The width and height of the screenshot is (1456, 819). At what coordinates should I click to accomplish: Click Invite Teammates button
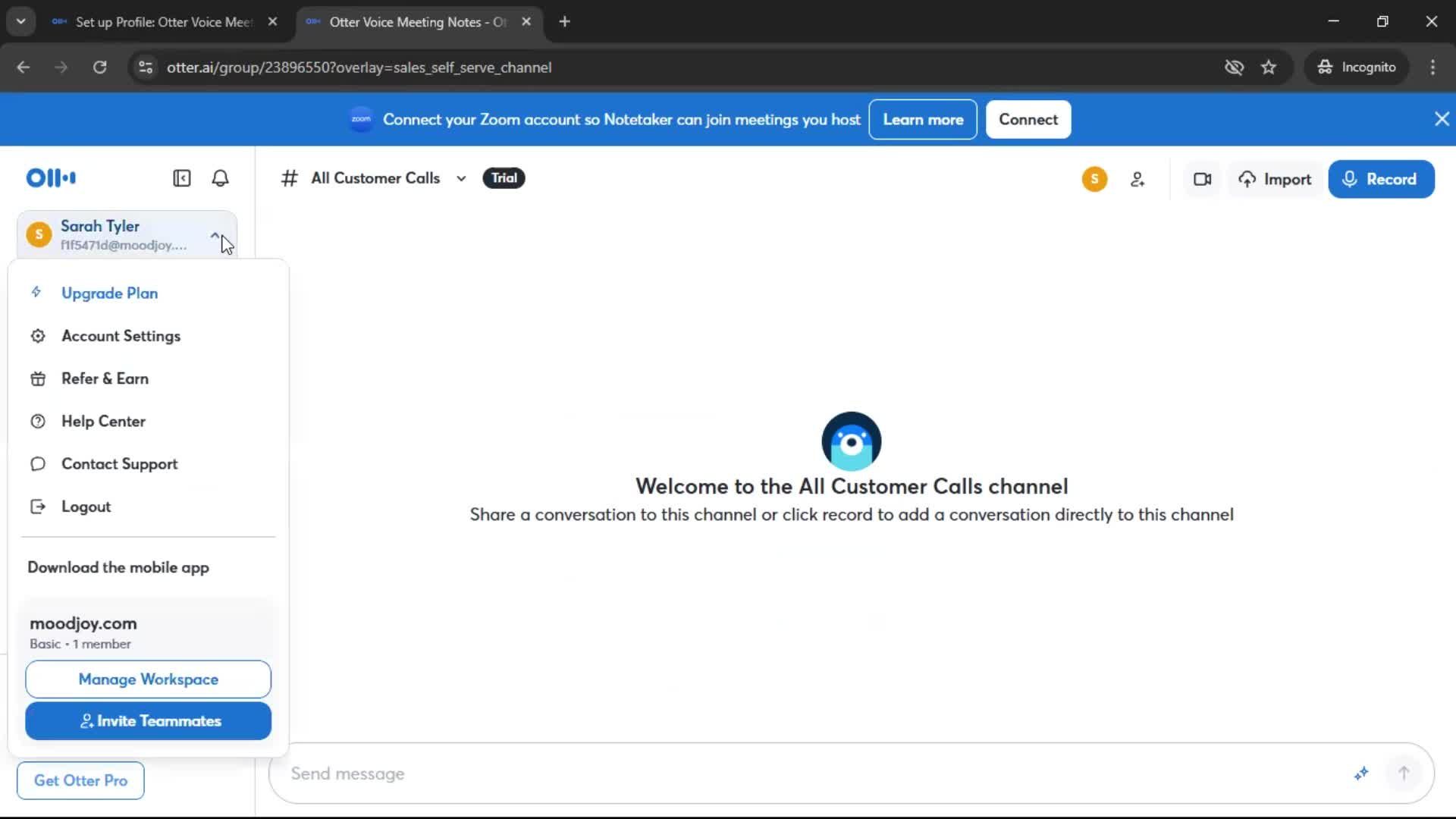point(148,721)
